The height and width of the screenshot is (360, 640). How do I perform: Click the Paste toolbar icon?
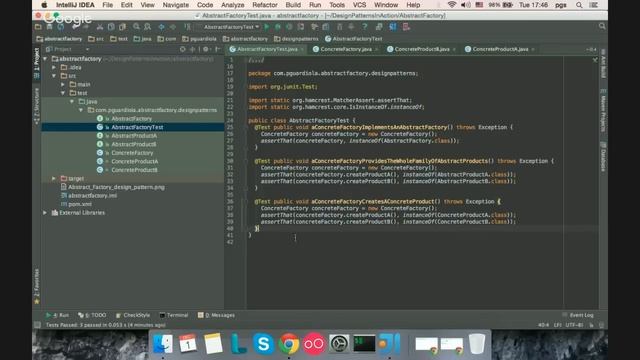[x=122, y=27]
